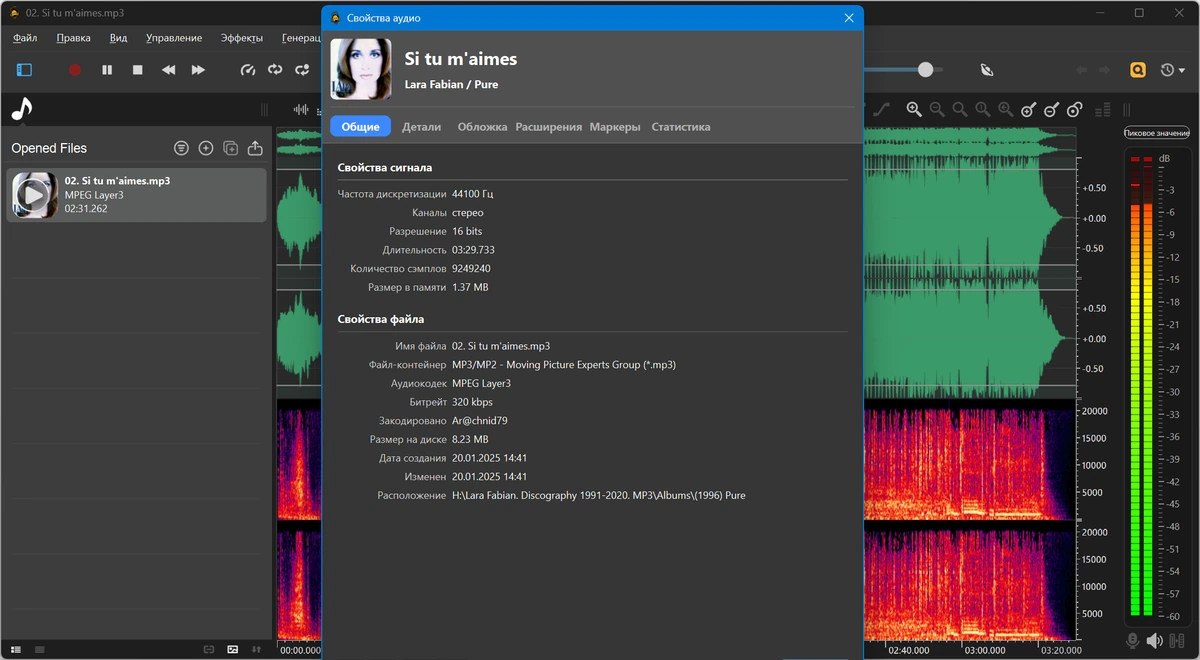Close the Свойства аудио dialog
1200x660 pixels.
[849, 17]
